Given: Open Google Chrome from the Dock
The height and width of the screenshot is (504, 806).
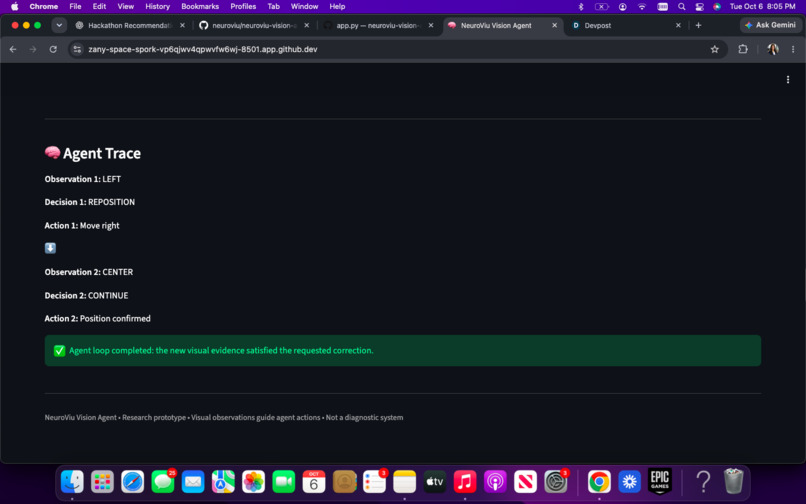Looking at the screenshot, I should point(599,482).
